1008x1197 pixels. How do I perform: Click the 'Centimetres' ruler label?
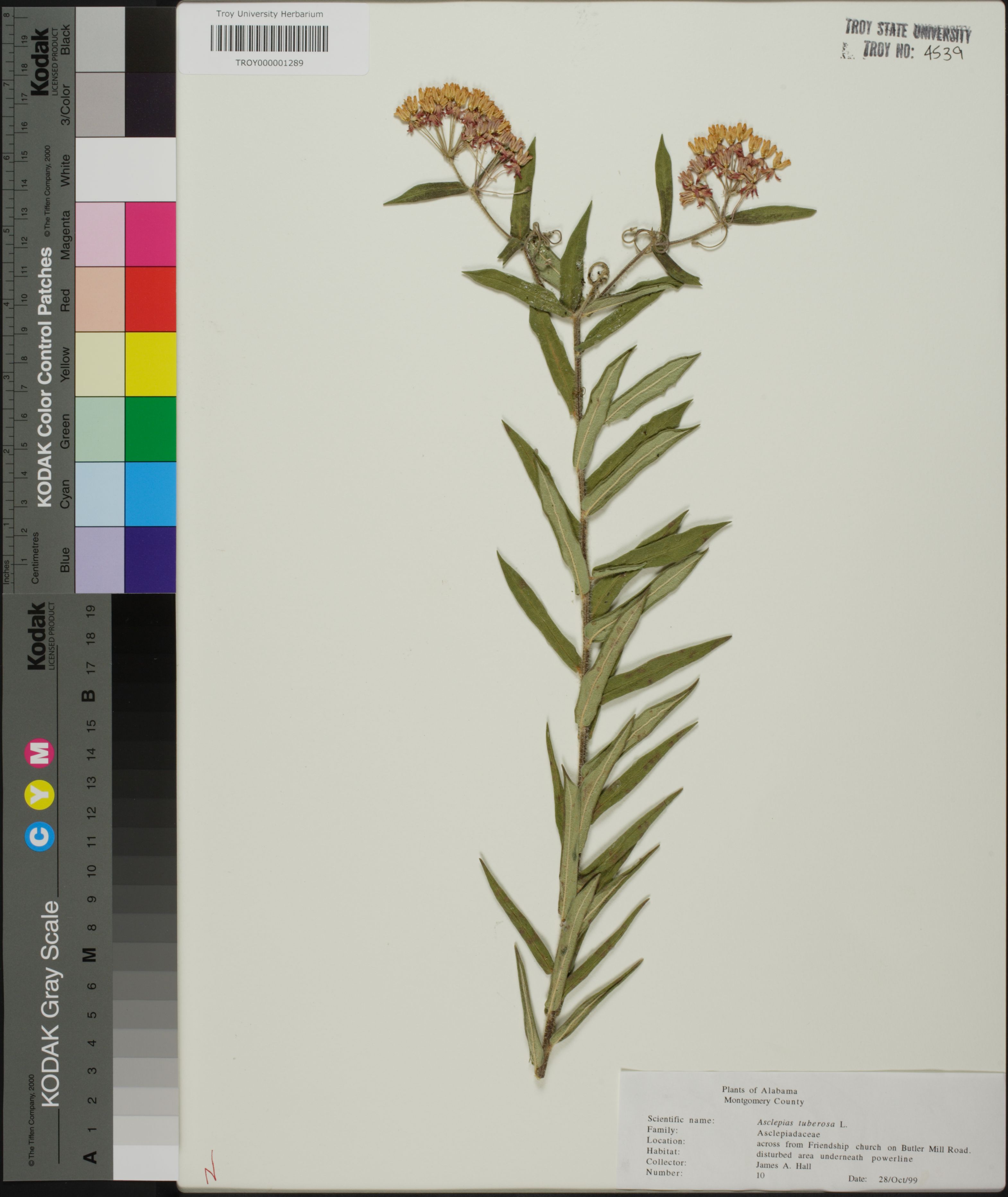coord(35,557)
